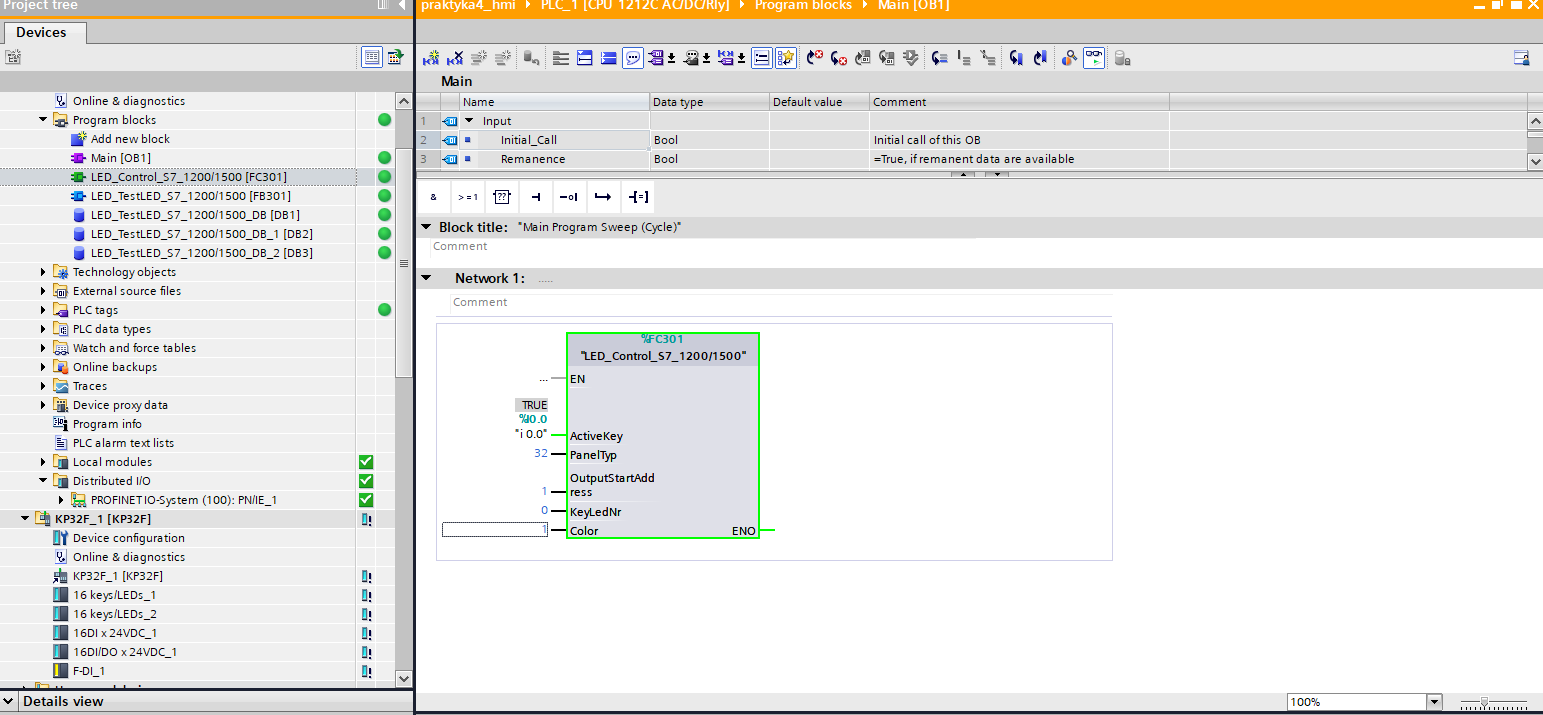Viewport: 1543px width, 715px height.
Task: Toggle the show favorites star button
Action: coord(786,58)
